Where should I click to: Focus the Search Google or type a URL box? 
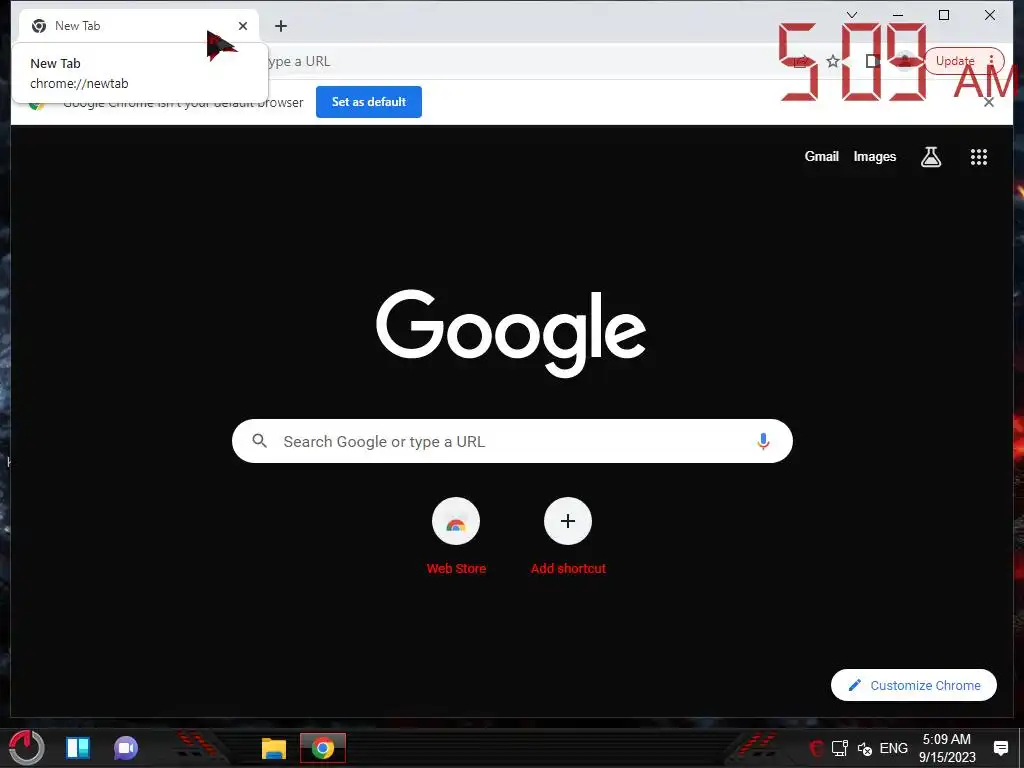(x=512, y=441)
